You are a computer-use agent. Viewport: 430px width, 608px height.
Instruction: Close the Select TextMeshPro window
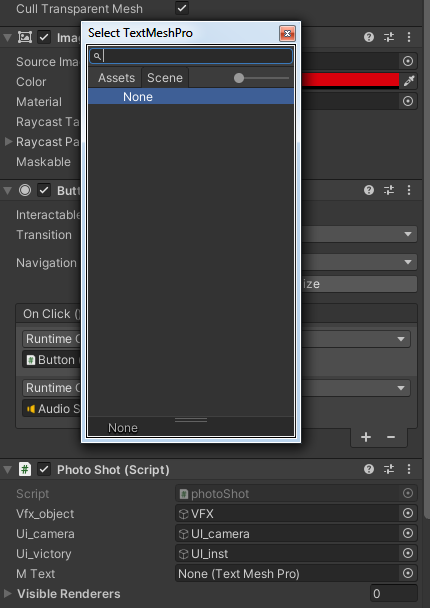pyautogui.click(x=287, y=34)
